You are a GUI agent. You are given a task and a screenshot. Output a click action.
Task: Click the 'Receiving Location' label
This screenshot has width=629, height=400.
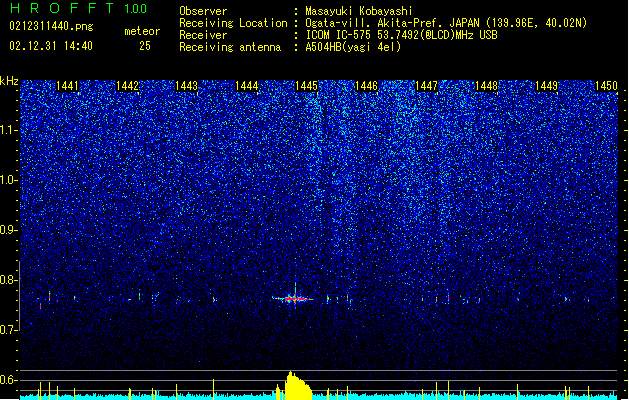[x=233, y=23]
